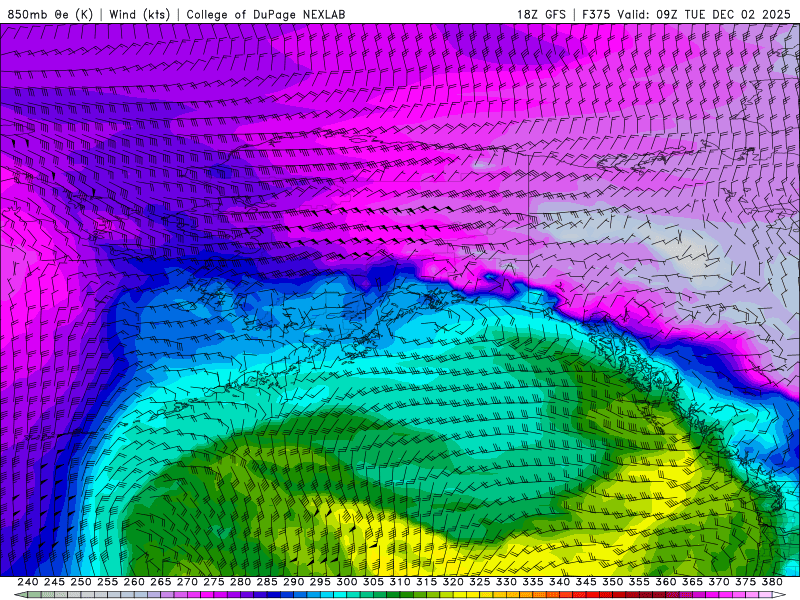Click the "18Z GFS" model run label
This screenshot has height=600, width=800.
click(x=541, y=14)
